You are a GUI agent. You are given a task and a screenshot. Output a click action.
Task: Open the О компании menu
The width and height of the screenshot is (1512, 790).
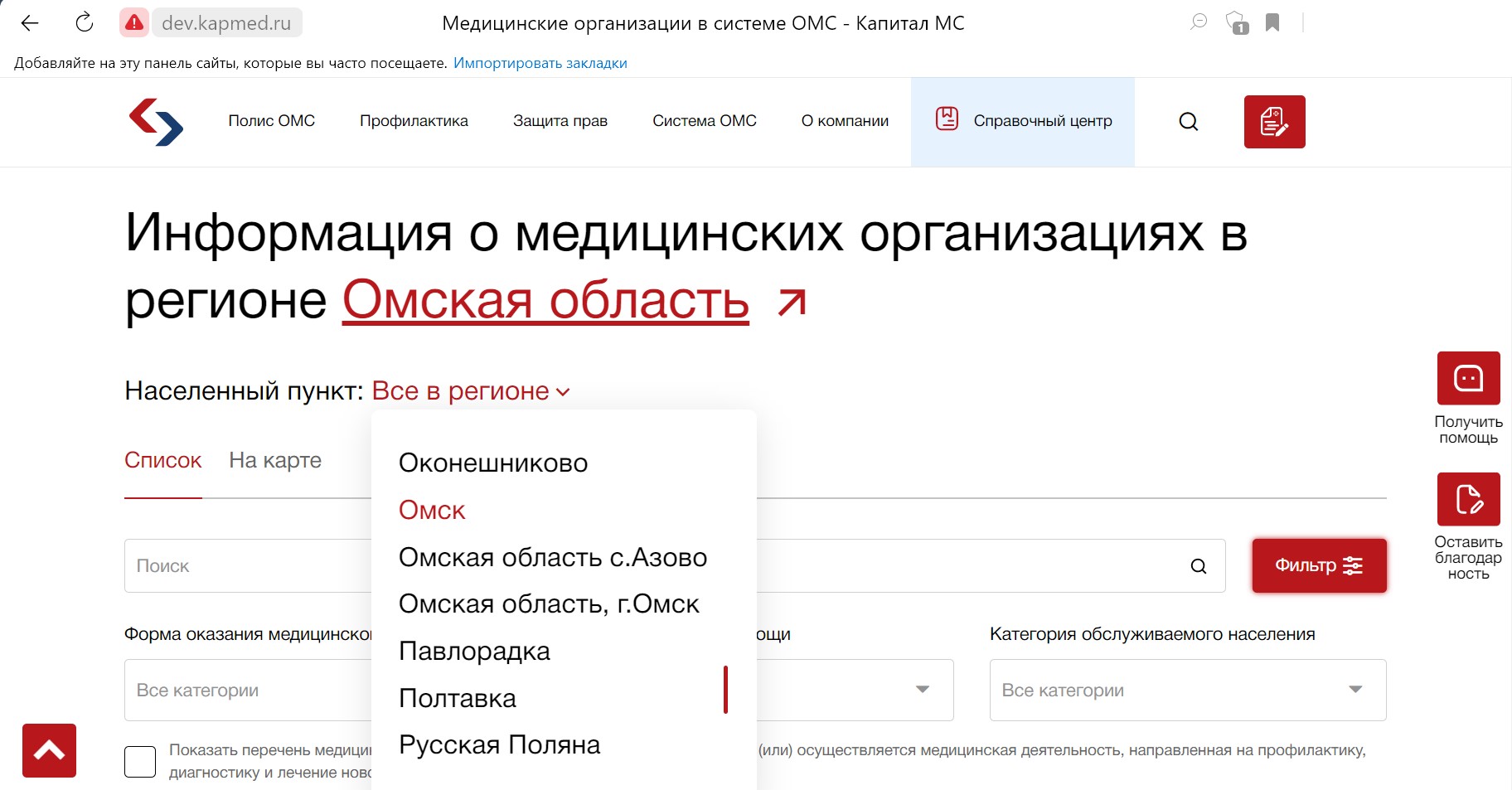(x=845, y=121)
